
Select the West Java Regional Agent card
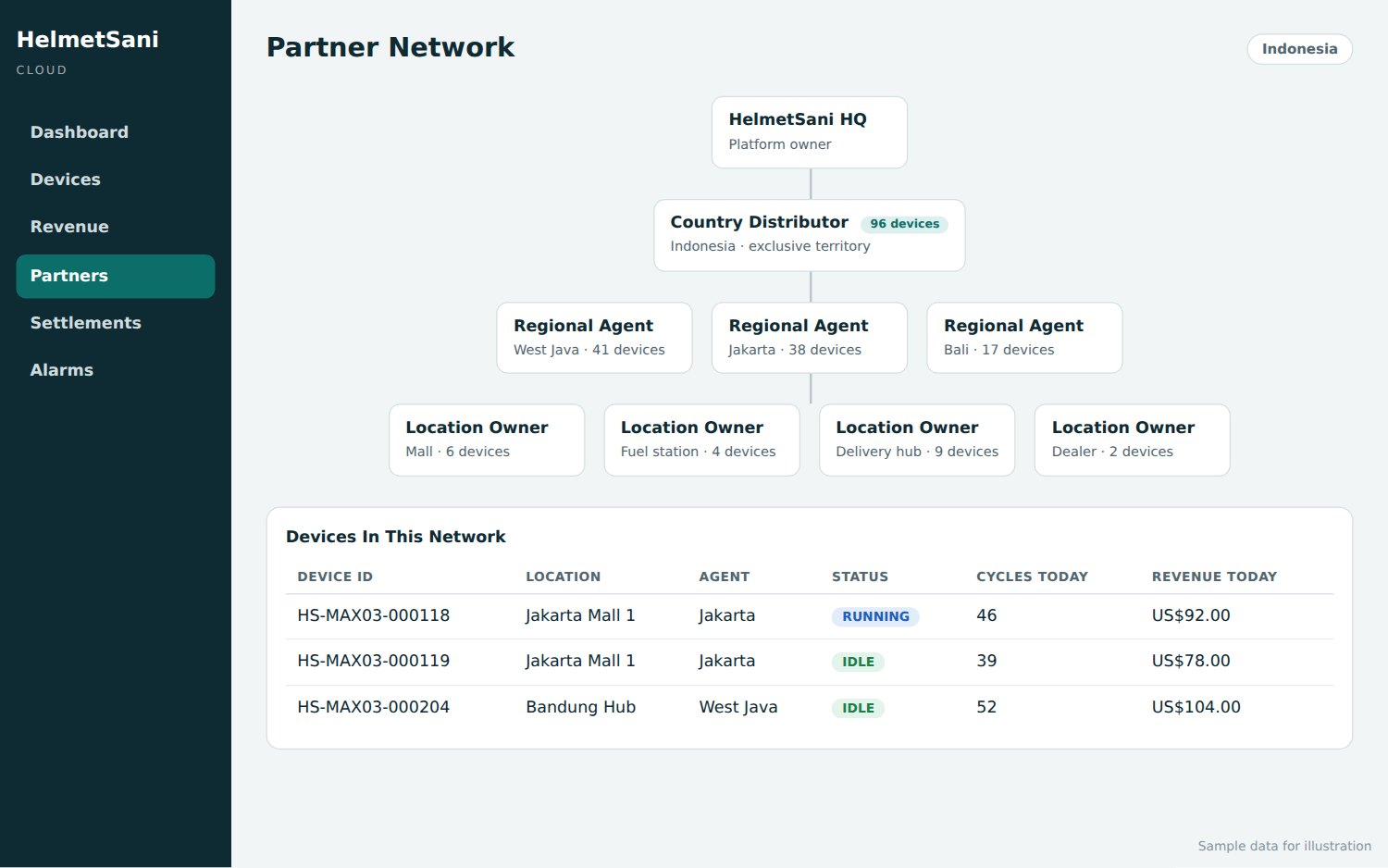[594, 338]
